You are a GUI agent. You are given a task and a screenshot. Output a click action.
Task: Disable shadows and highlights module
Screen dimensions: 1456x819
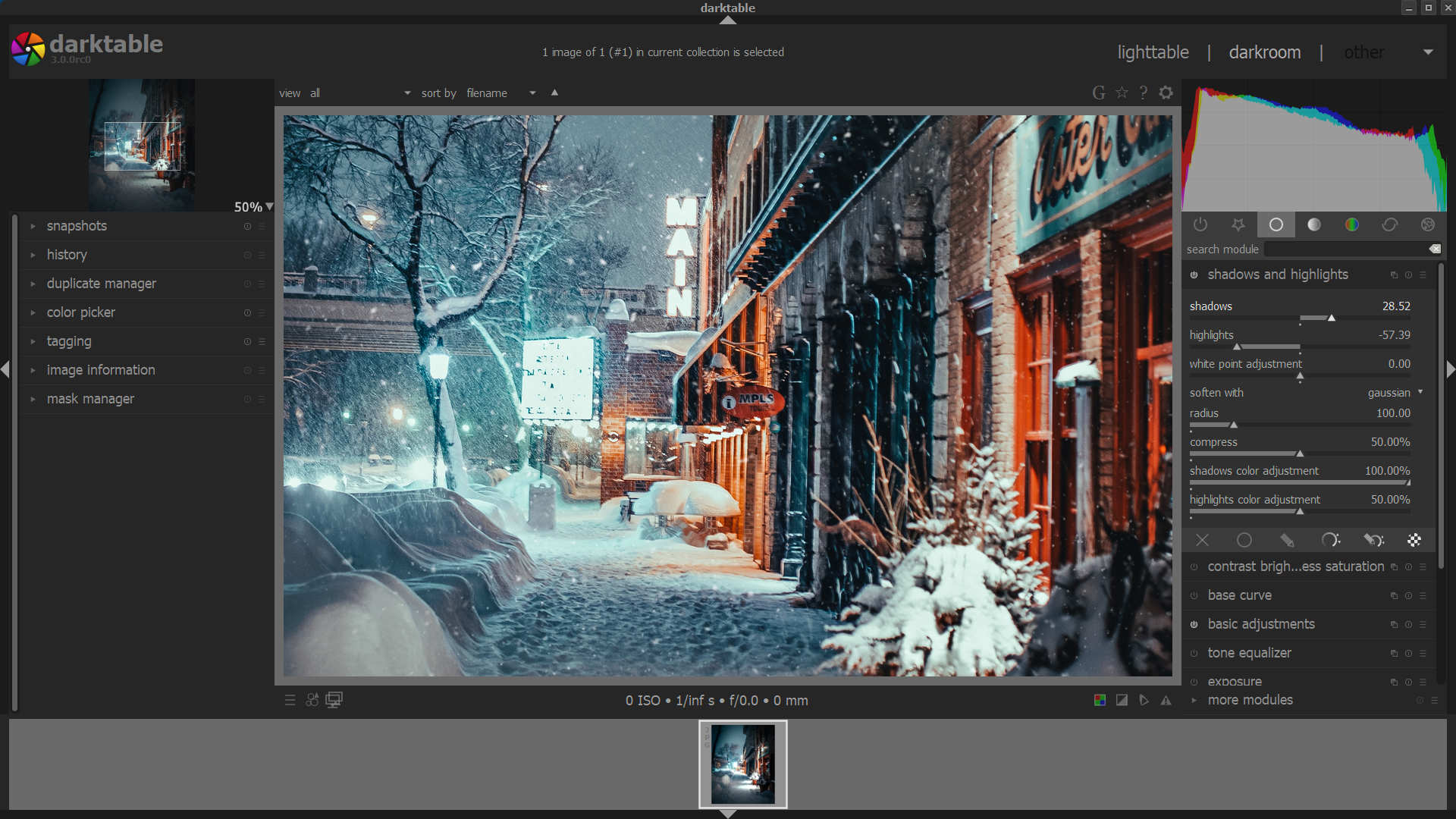coord(1194,275)
